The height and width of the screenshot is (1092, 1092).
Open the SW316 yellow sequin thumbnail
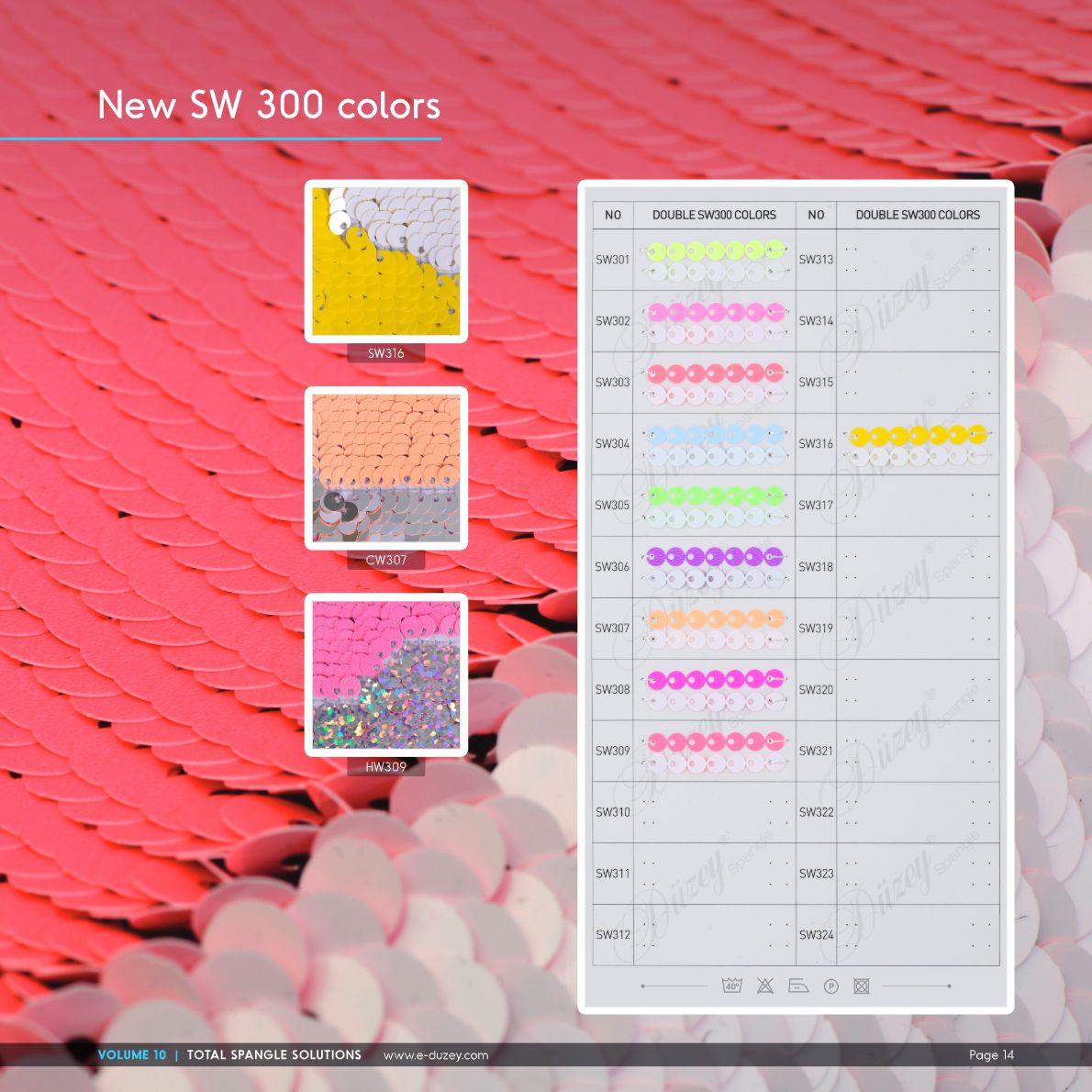(385, 262)
